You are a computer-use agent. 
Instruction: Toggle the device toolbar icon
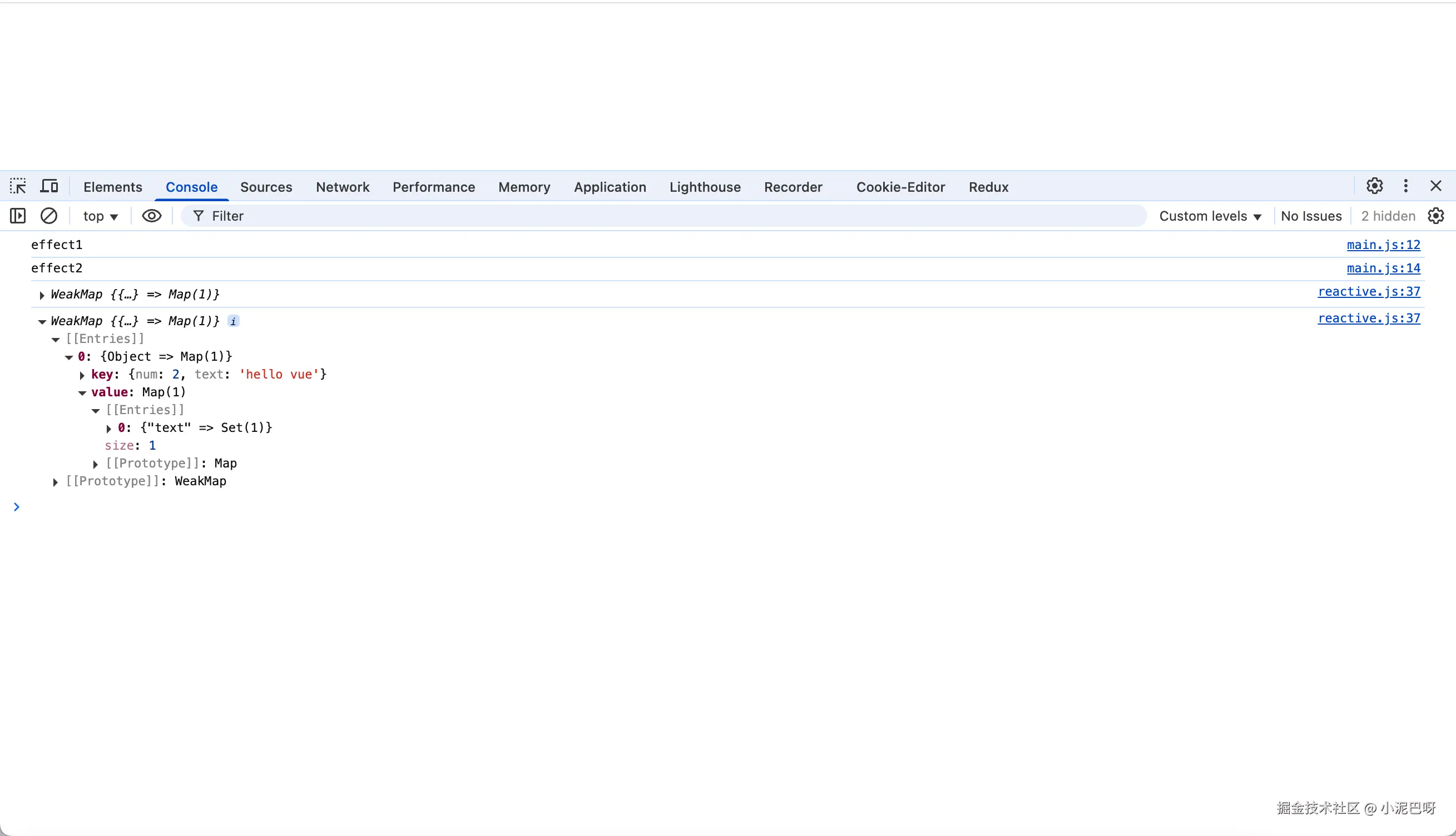tap(49, 186)
